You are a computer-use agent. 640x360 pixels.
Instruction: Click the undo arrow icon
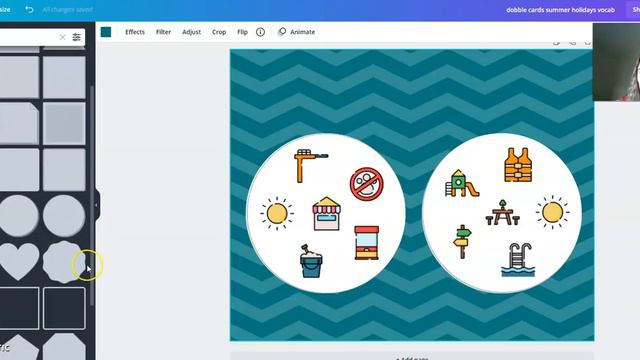pyautogui.click(x=29, y=9)
